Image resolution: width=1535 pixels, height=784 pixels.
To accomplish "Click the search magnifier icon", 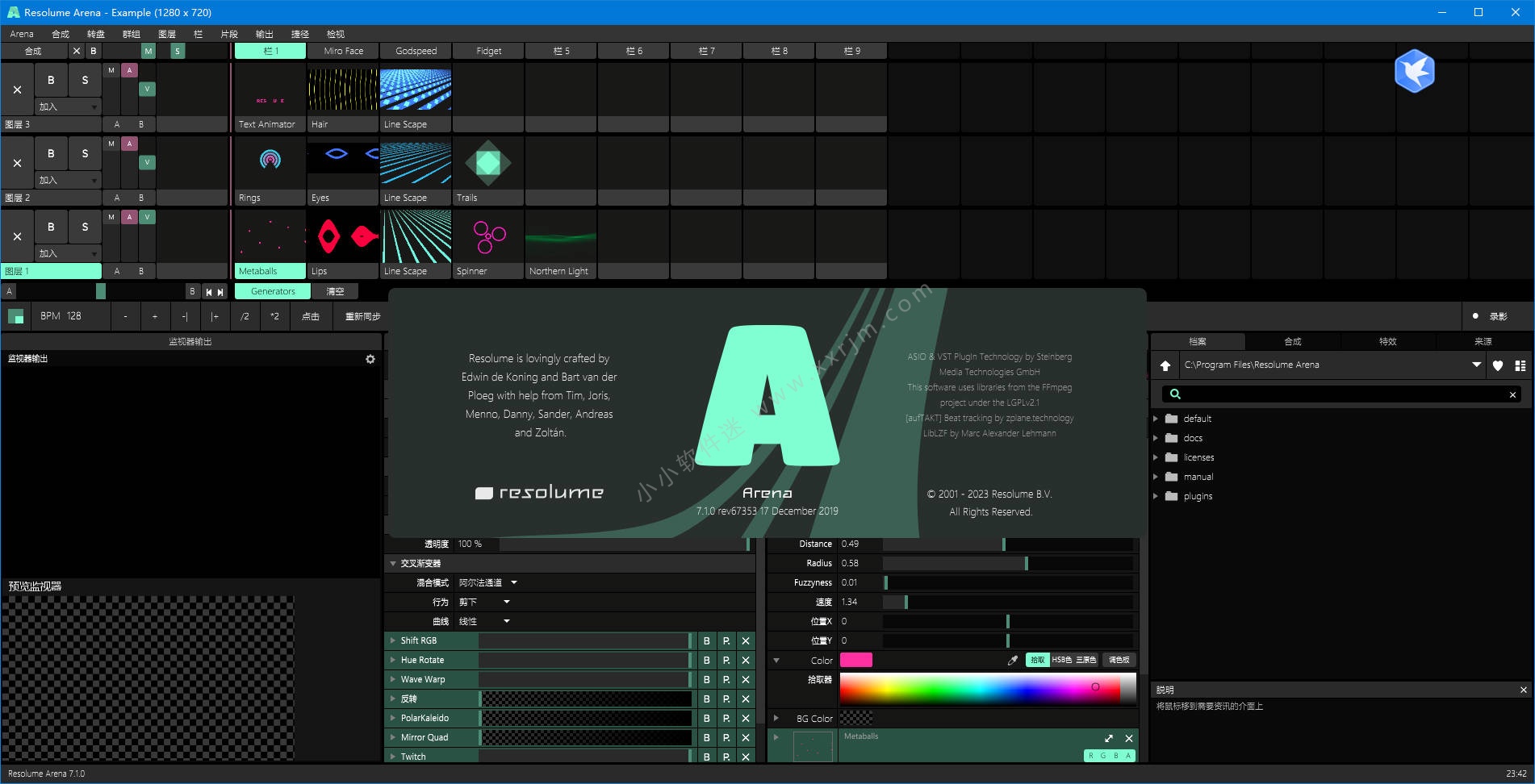I will click(1175, 394).
